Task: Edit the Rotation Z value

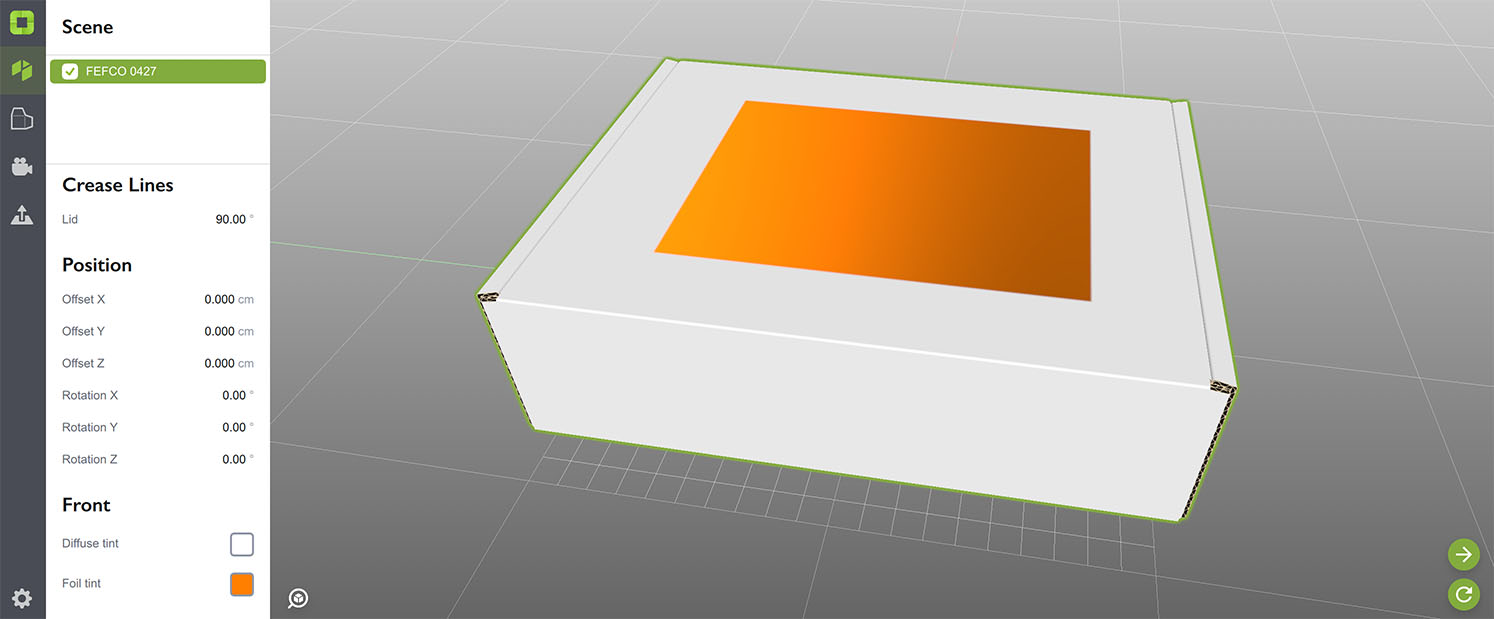Action: pos(233,459)
